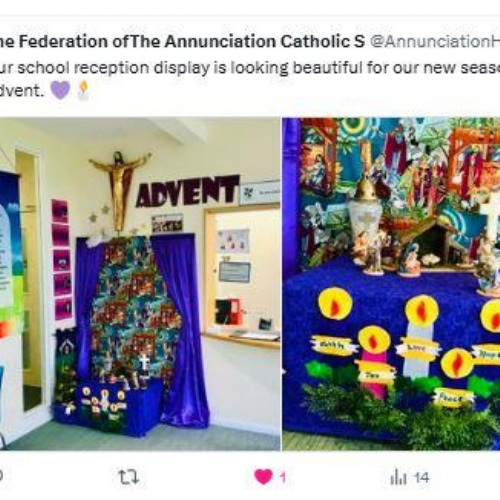Click the Peace banner in the right photo

(x=454, y=397)
